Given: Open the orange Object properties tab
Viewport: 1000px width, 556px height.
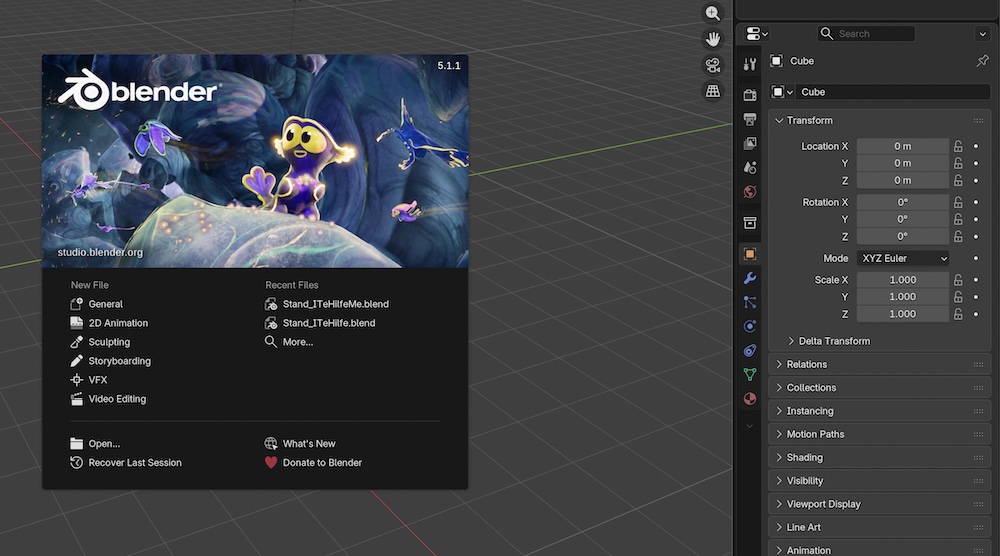Looking at the screenshot, I should 750,254.
